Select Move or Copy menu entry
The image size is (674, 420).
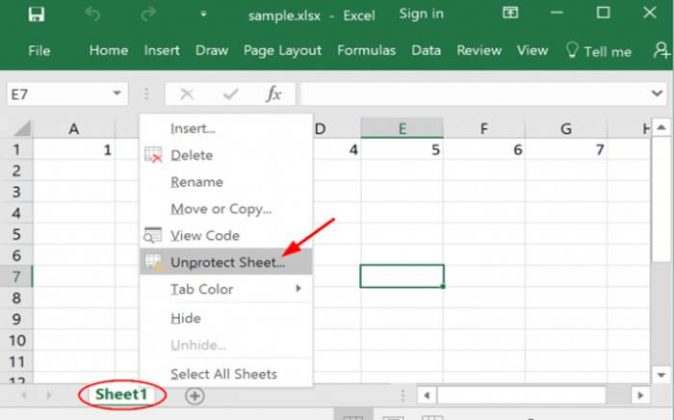pyautogui.click(x=221, y=209)
